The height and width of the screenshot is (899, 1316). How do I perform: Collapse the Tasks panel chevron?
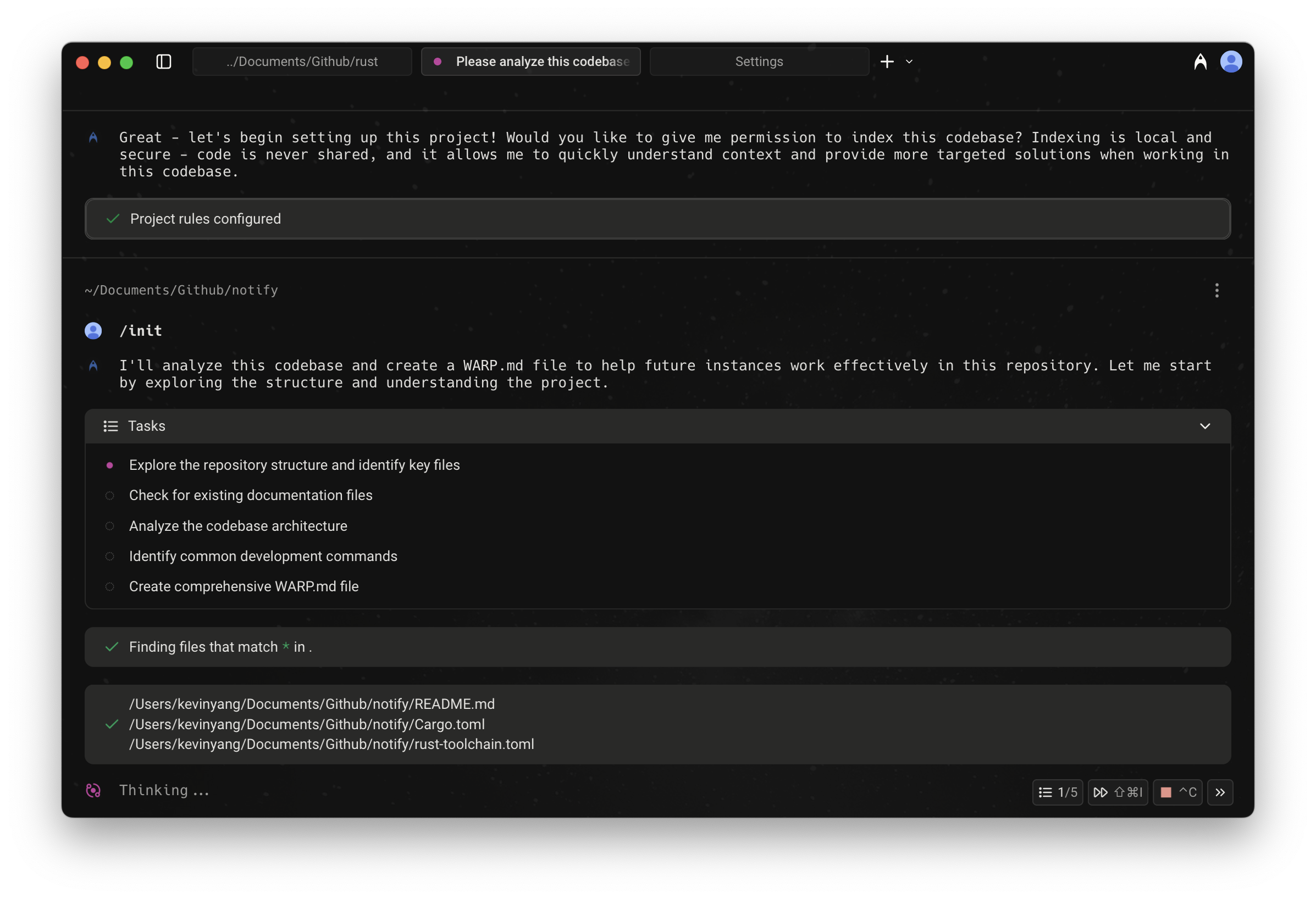[1204, 426]
